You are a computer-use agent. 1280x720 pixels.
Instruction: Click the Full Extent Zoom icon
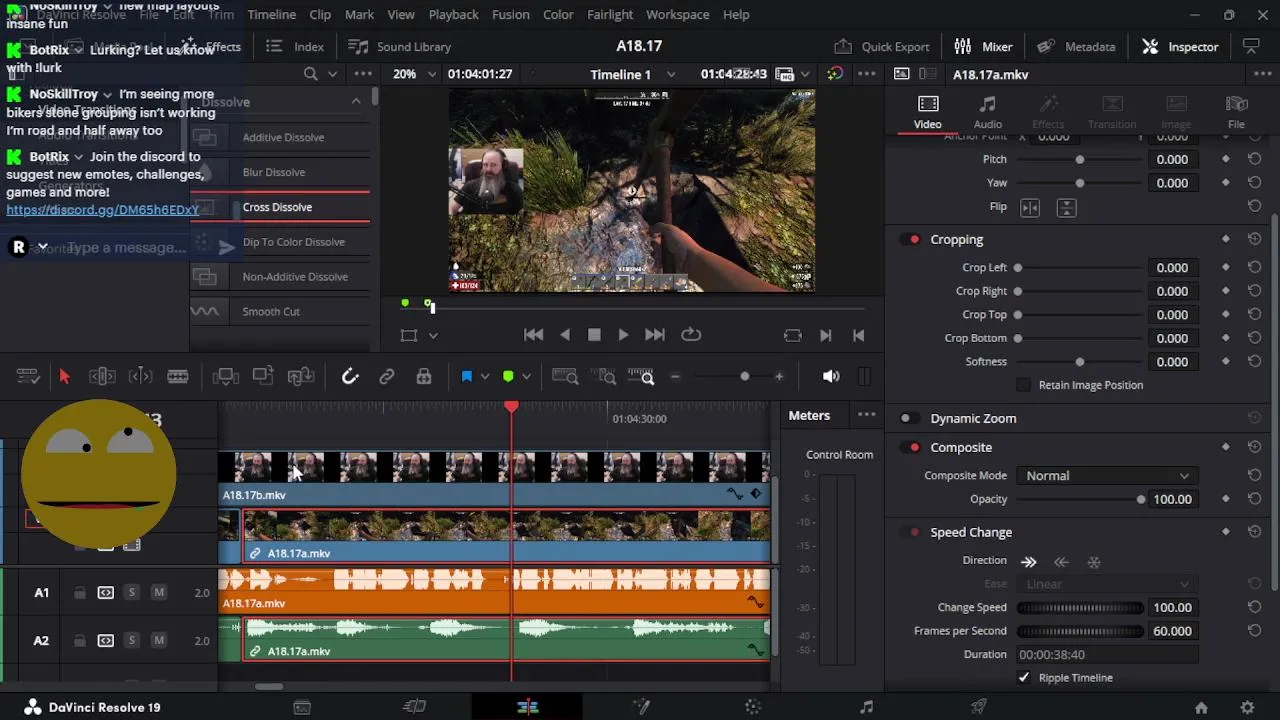565,376
